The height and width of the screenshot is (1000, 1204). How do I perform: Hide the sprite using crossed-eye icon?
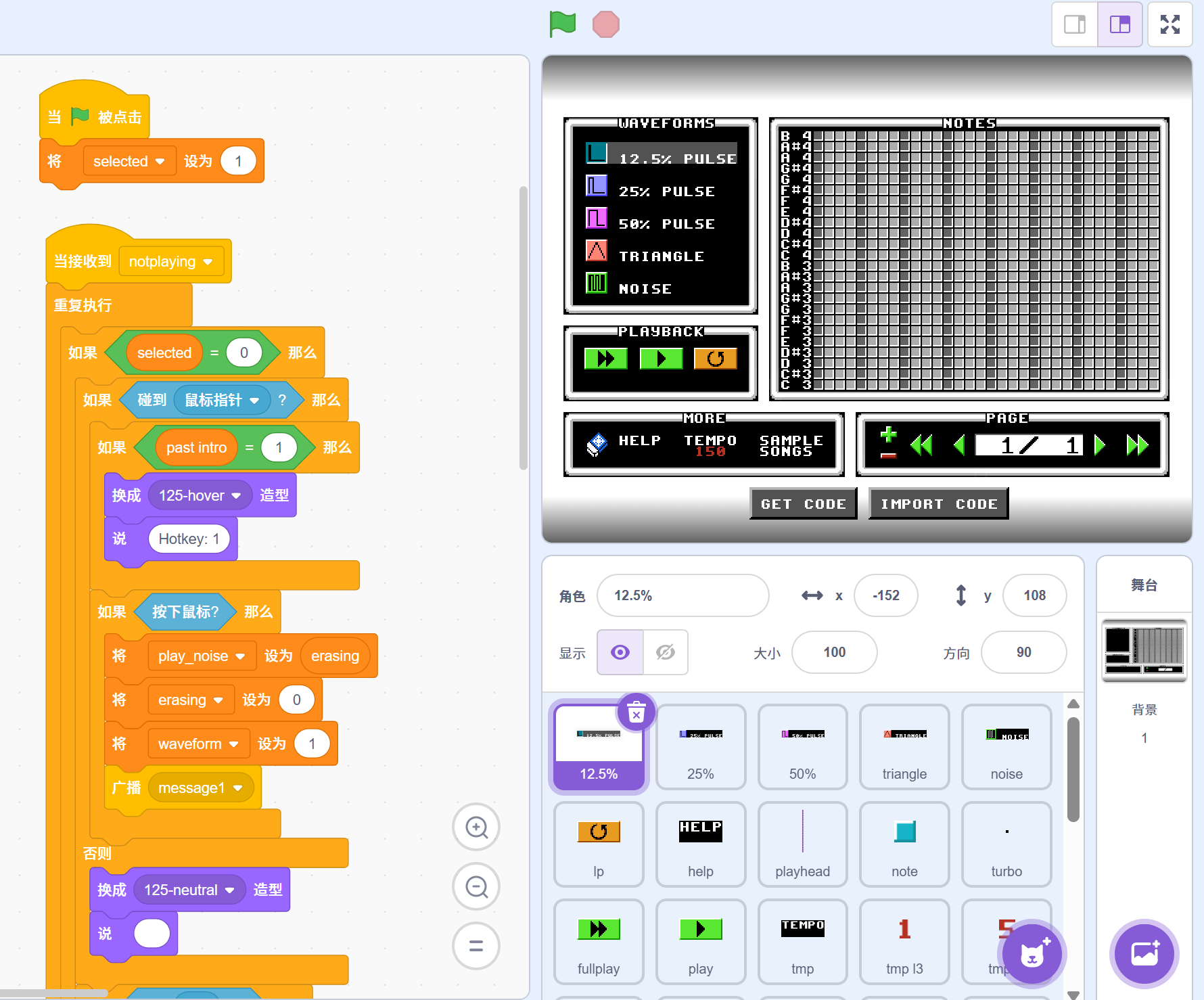click(666, 652)
